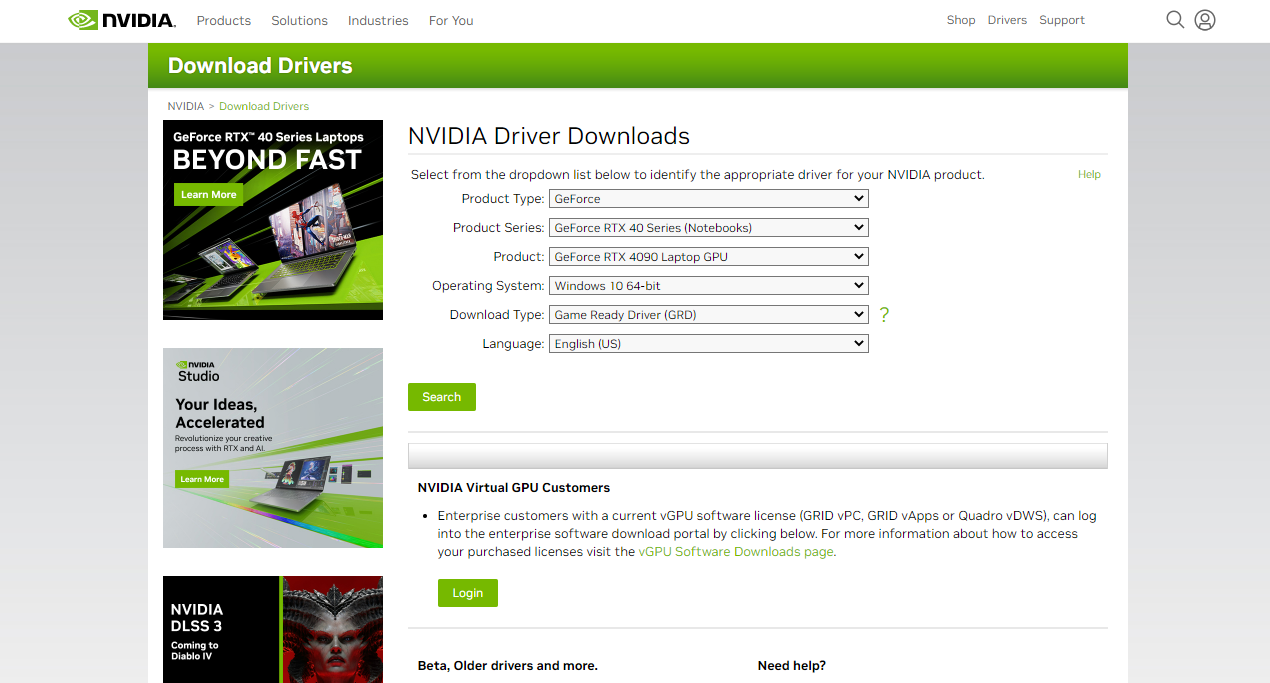The width and height of the screenshot is (1270, 683).
Task: Click the account profile icon
Action: tap(1204, 19)
